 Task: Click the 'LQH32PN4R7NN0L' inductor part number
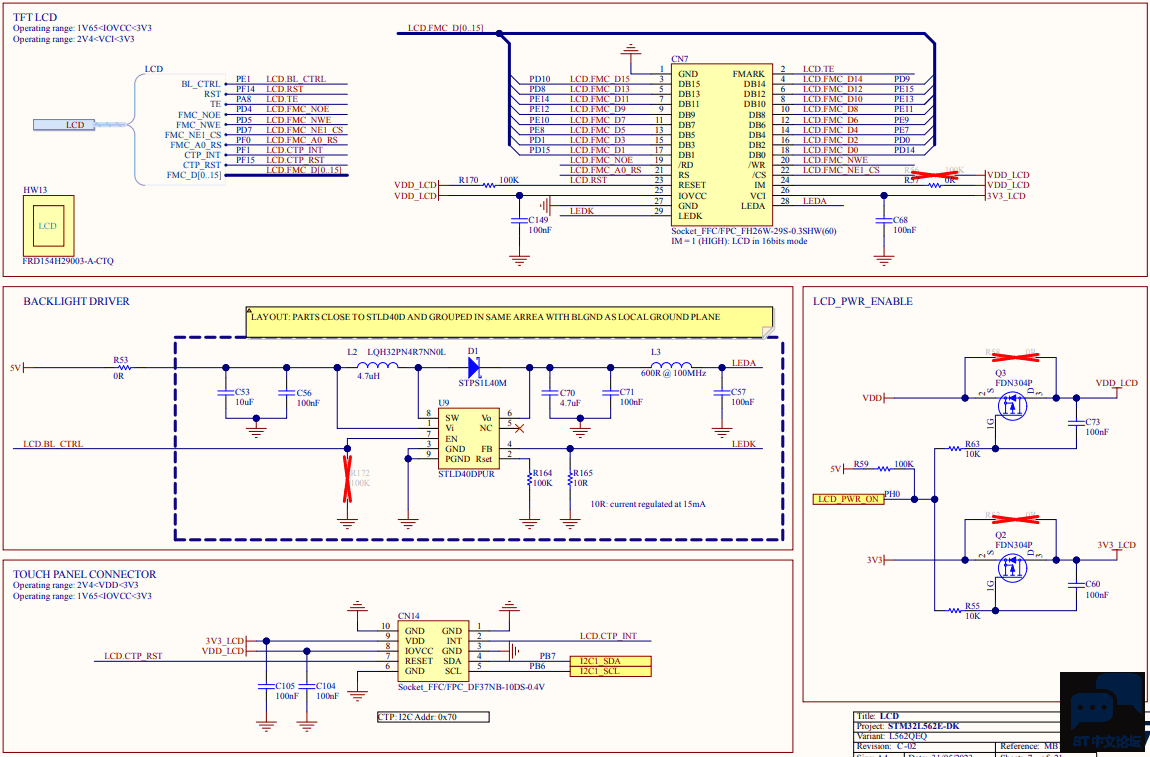click(x=406, y=352)
